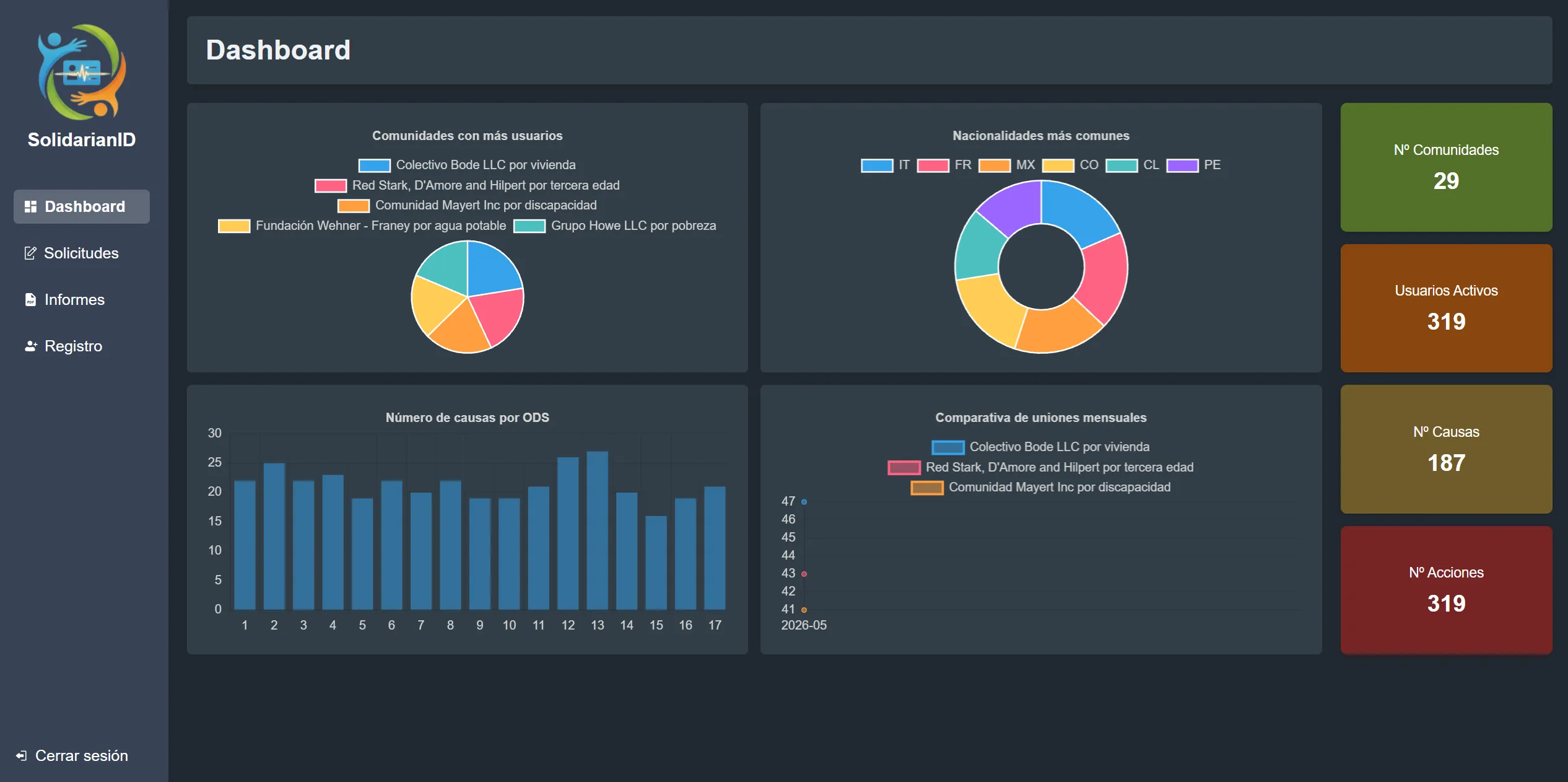
Task: Toggle Grupo Howe LLC por pobreza legend
Action: click(x=615, y=226)
